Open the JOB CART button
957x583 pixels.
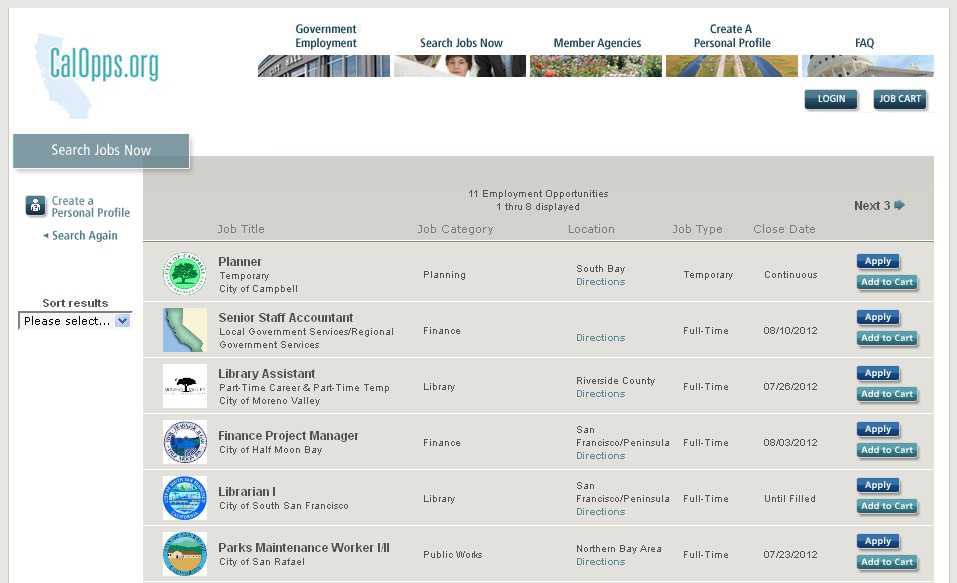tap(900, 99)
